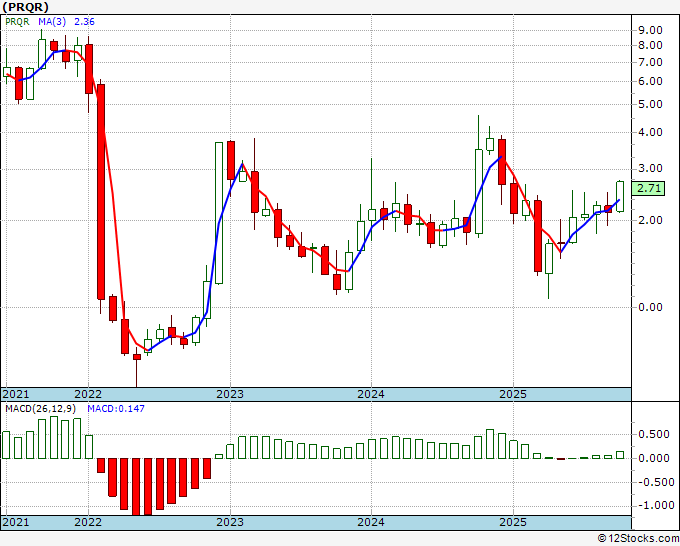Click the 9.00 price axis label
Image resolution: width=680 pixels, height=546 pixels.
coord(650,30)
